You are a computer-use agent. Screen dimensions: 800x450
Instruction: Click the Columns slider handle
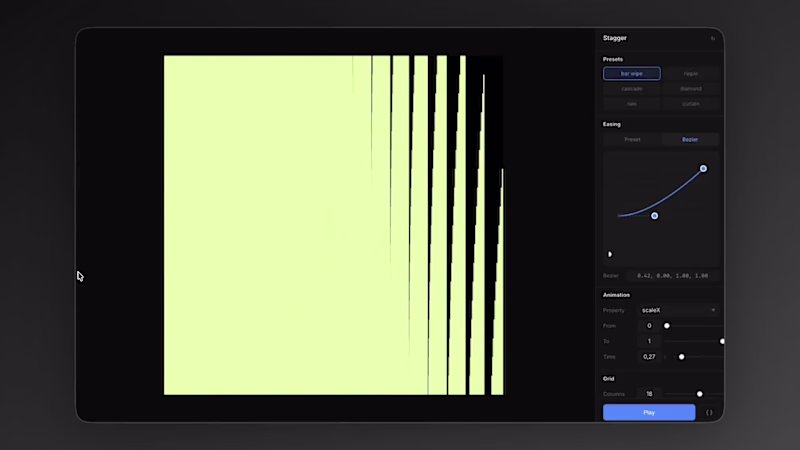(x=699, y=394)
